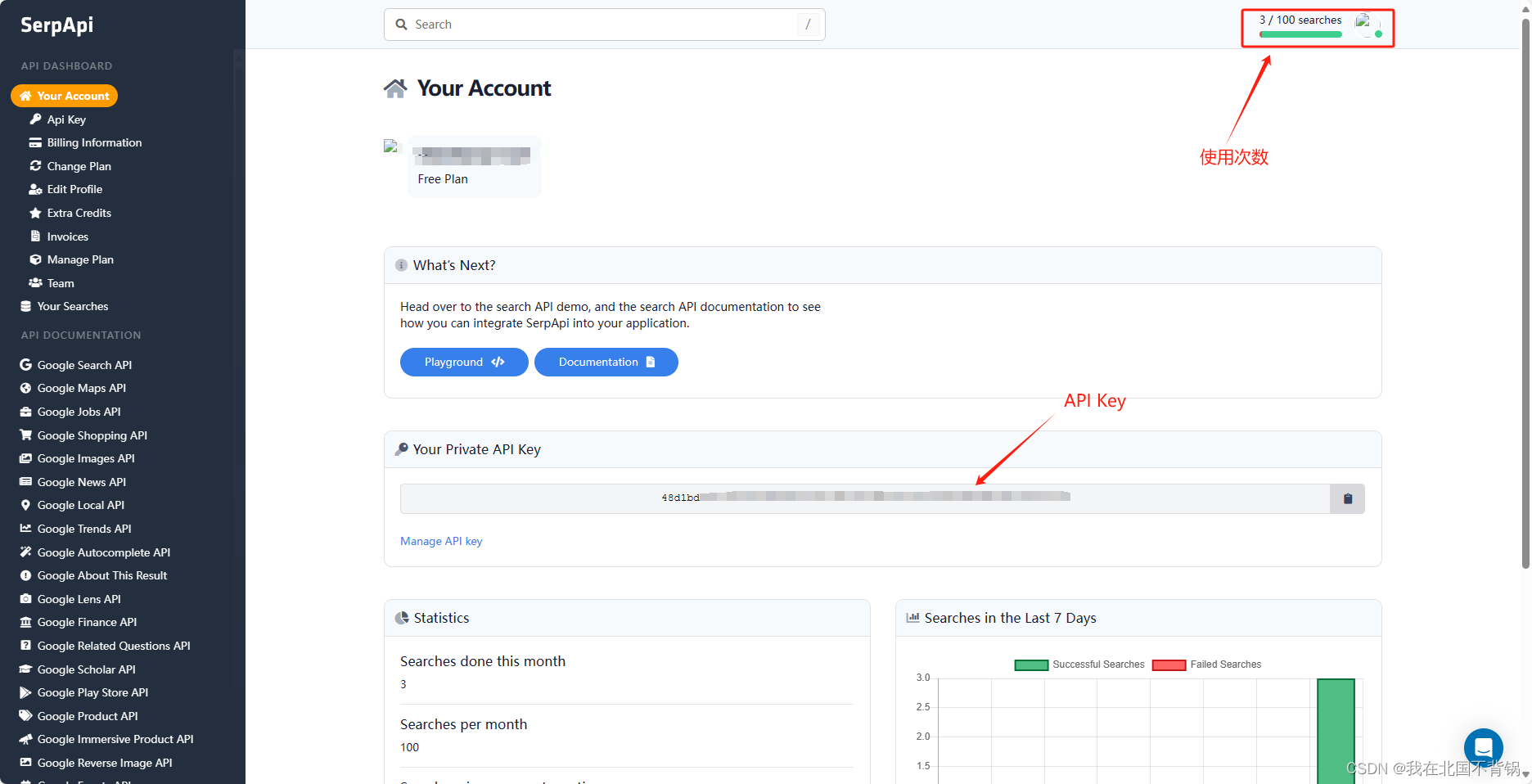Focus the top Search field
This screenshot has height=784, width=1532.
click(605, 25)
